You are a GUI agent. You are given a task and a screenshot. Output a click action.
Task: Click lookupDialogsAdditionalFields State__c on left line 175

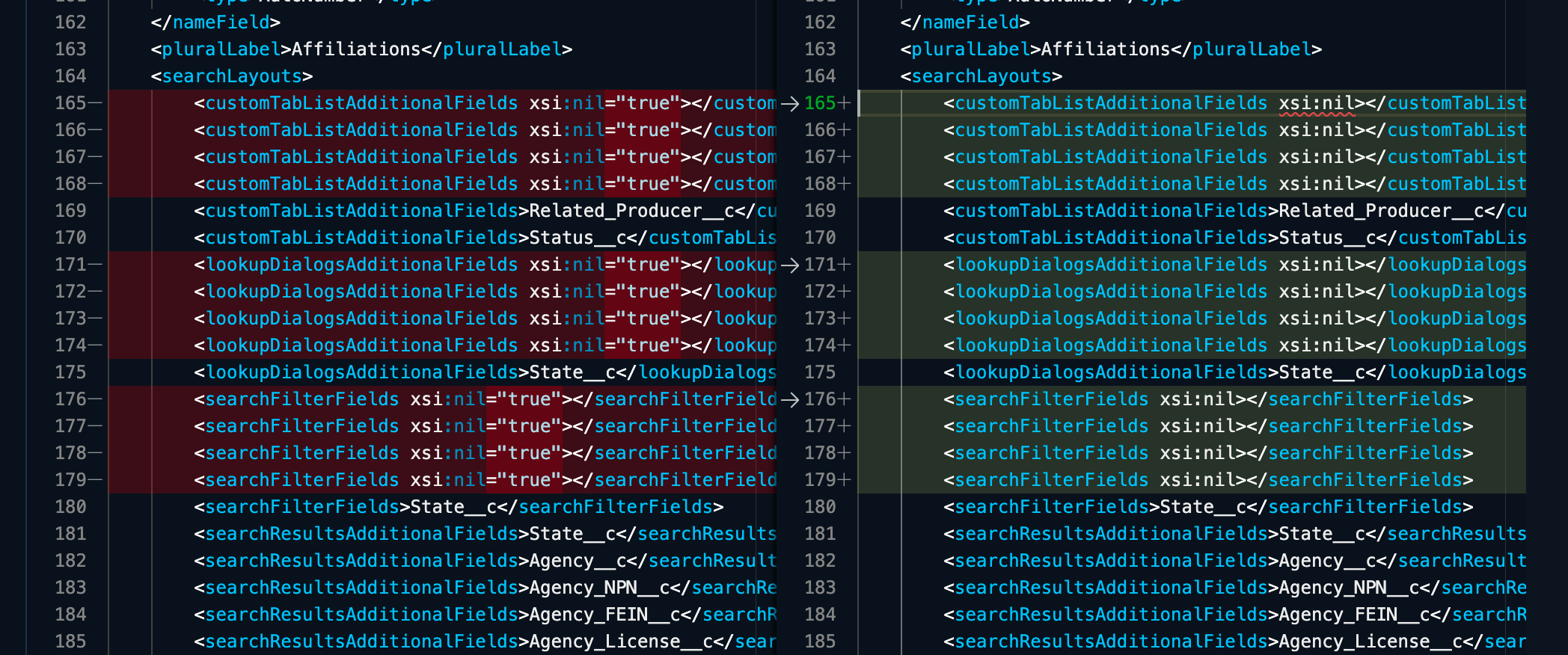(485, 372)
